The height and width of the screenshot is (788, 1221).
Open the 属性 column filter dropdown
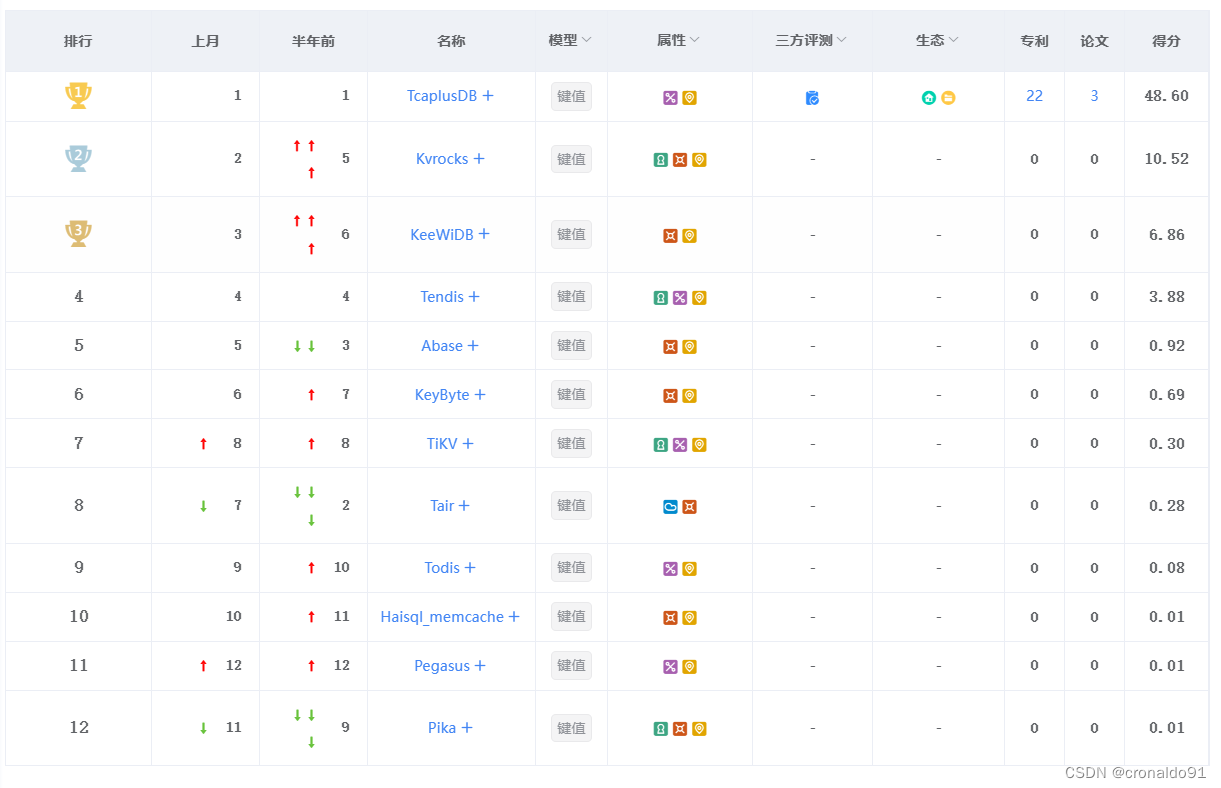tap(695, 40)
